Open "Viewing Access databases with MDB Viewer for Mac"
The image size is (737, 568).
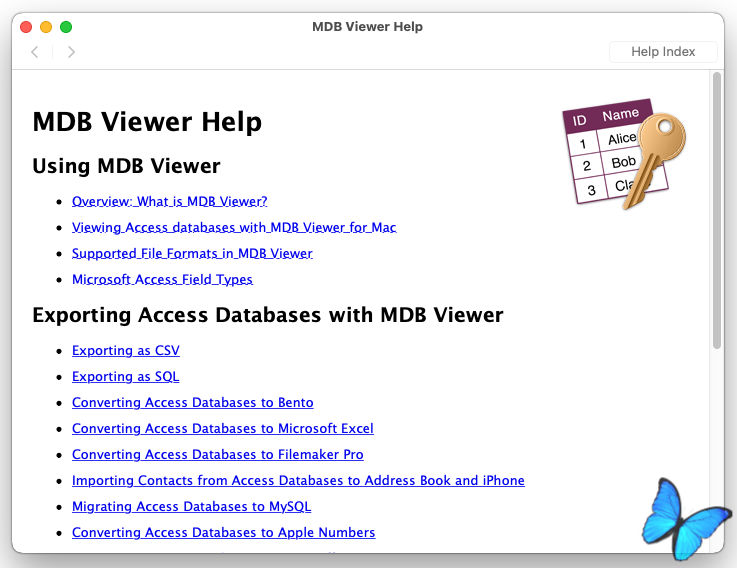234,228
